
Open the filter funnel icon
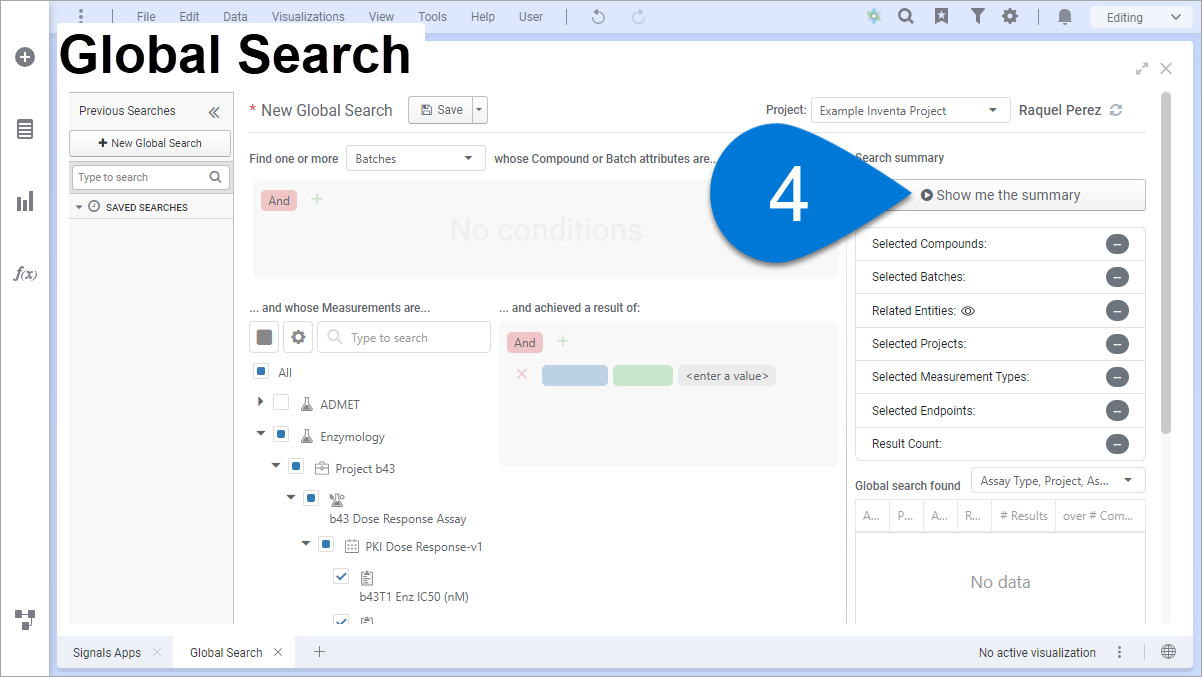[977, 16]
